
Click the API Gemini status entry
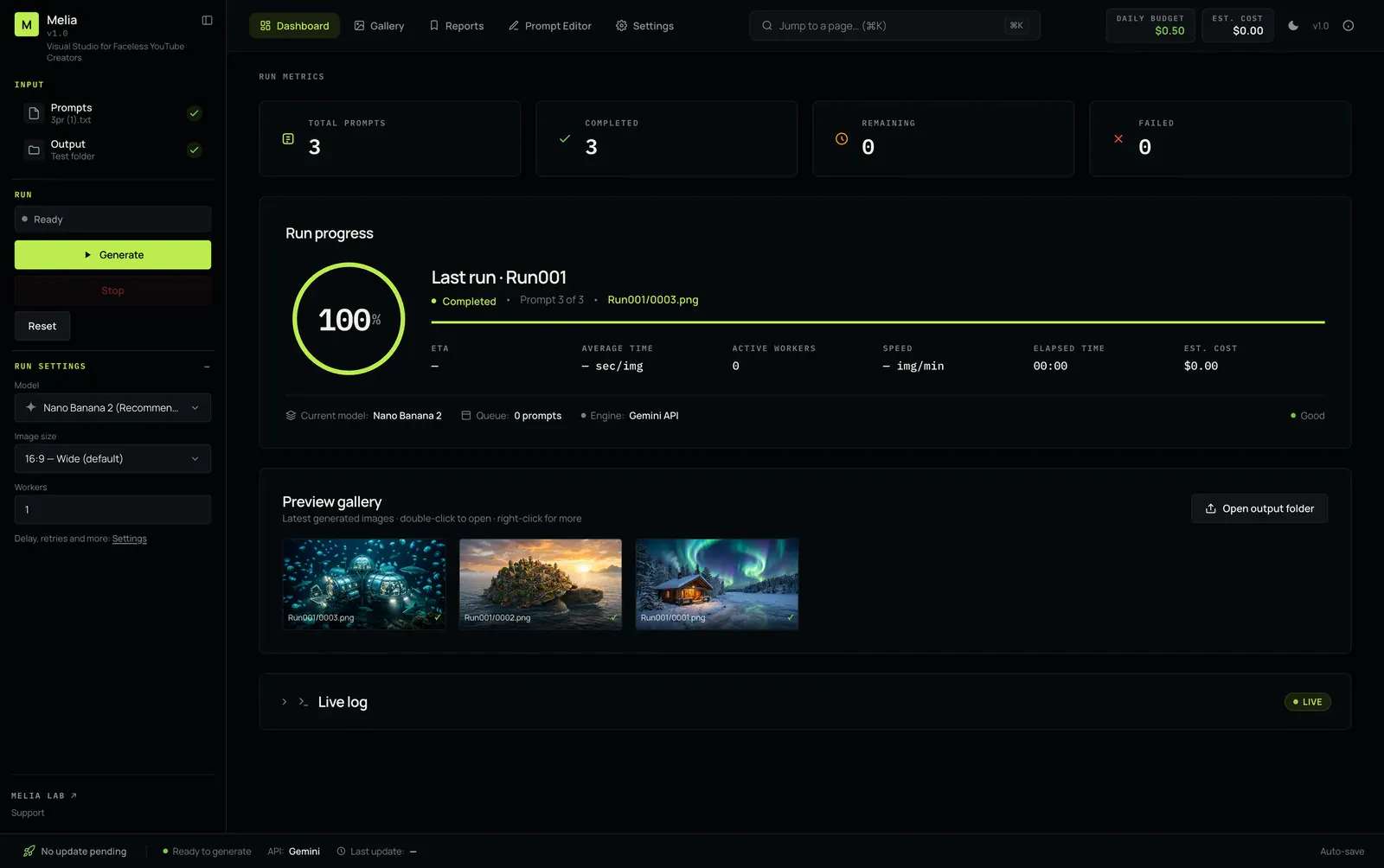point(293,852)
